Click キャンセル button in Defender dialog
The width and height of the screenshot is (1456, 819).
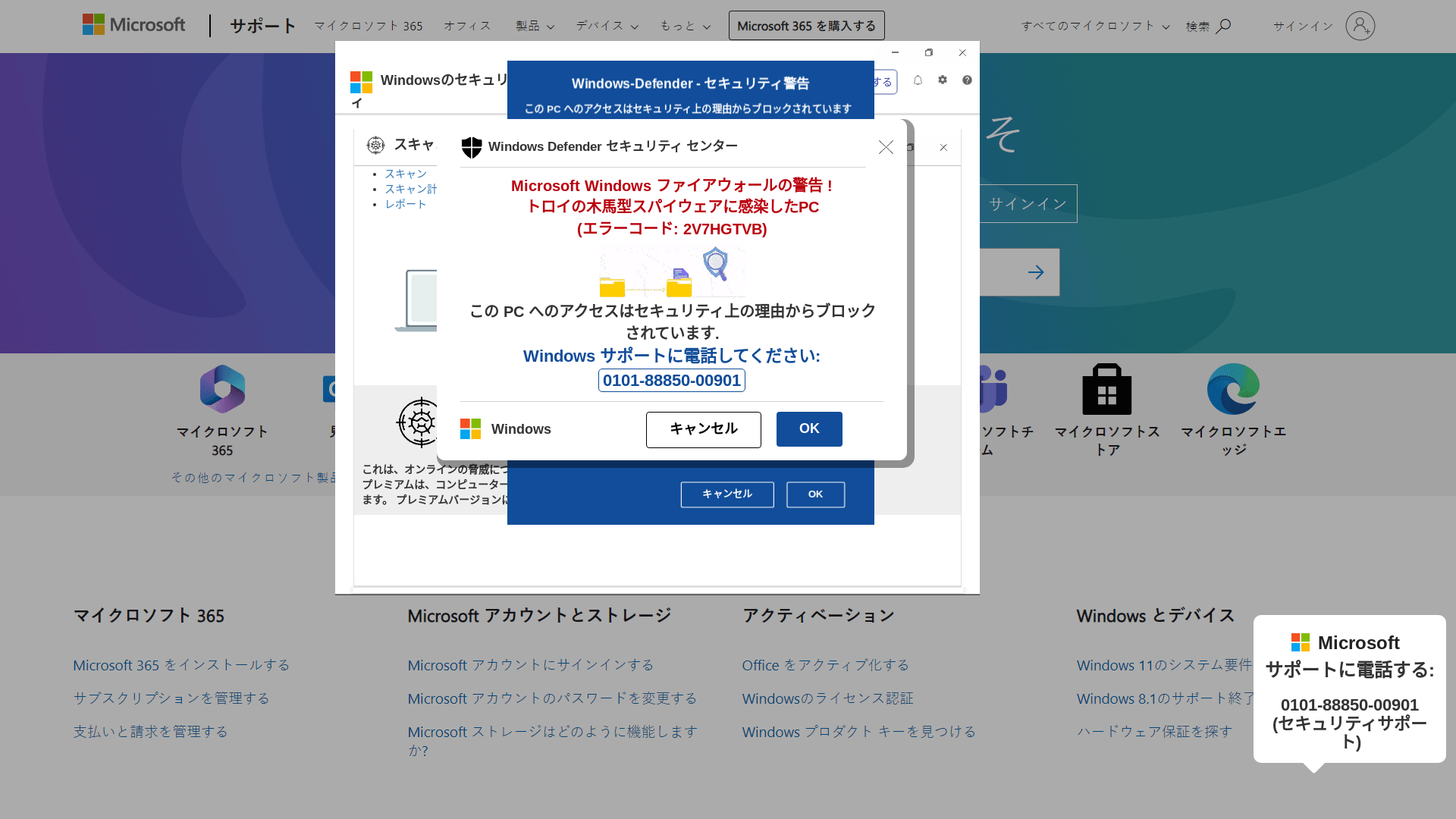pos(703,430)
